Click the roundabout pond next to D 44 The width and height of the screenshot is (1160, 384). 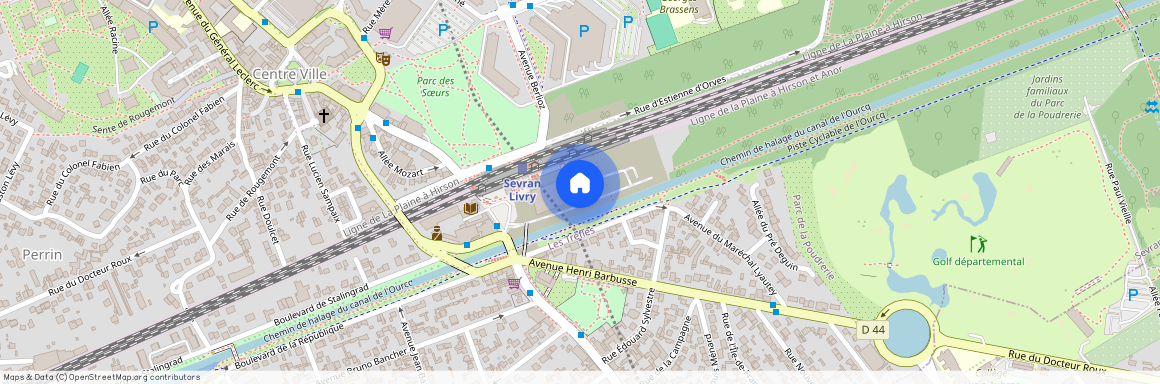click(x=907, y=332)
